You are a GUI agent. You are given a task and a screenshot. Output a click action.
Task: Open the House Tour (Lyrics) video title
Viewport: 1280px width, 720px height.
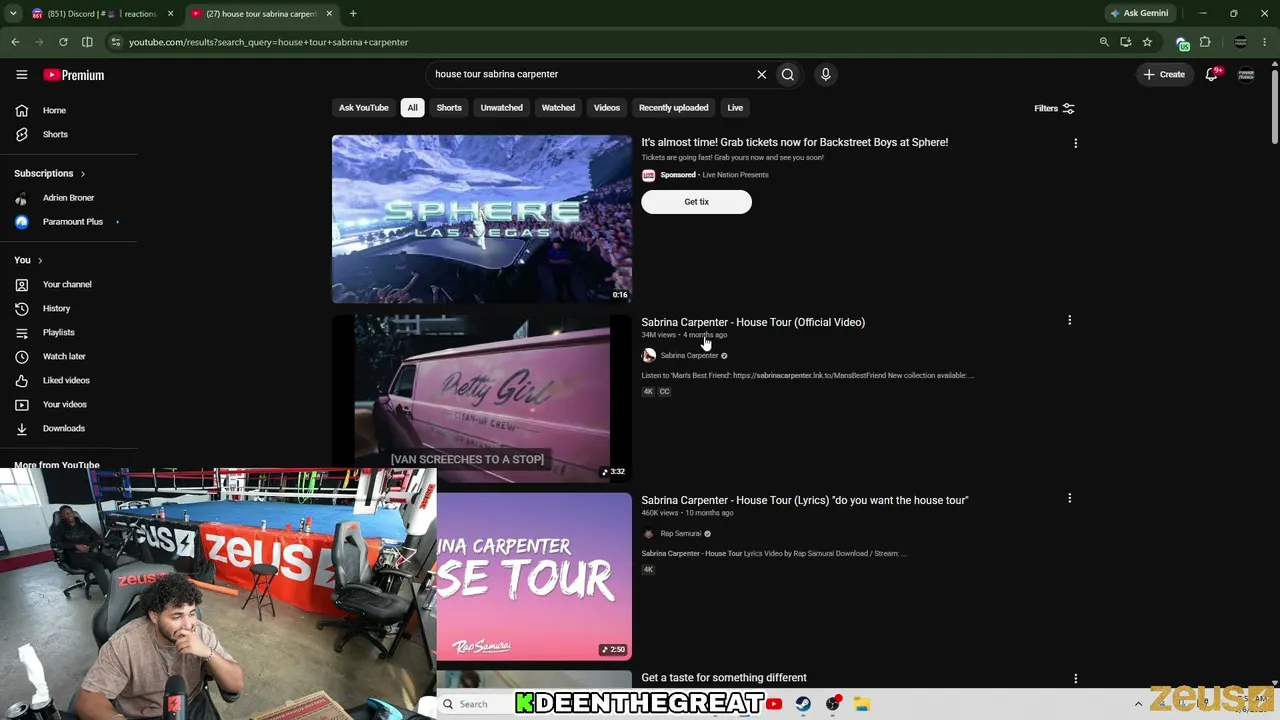[x=805, y=500]
